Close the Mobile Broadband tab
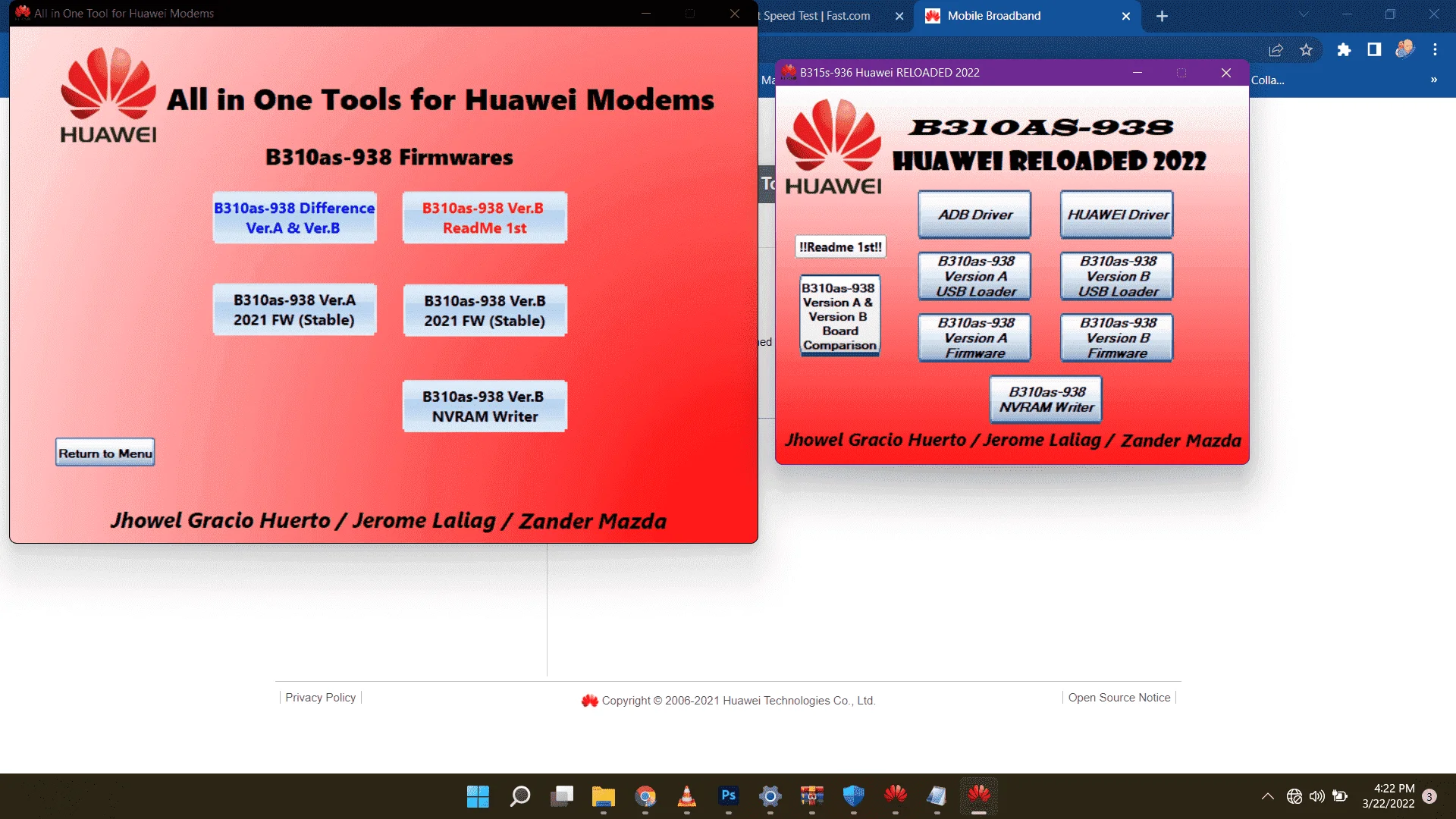This screenshot has height=819, width=1456. [1125, 16]
